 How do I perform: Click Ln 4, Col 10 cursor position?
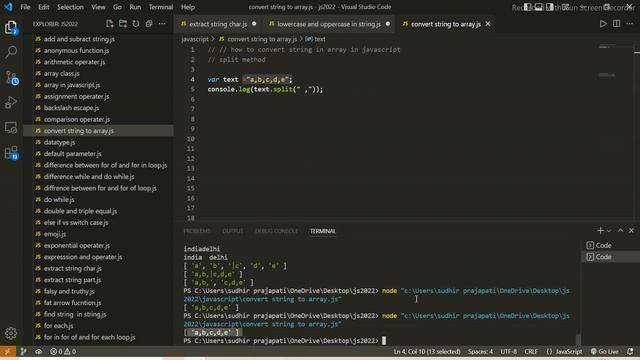click(x=427, y=351)
